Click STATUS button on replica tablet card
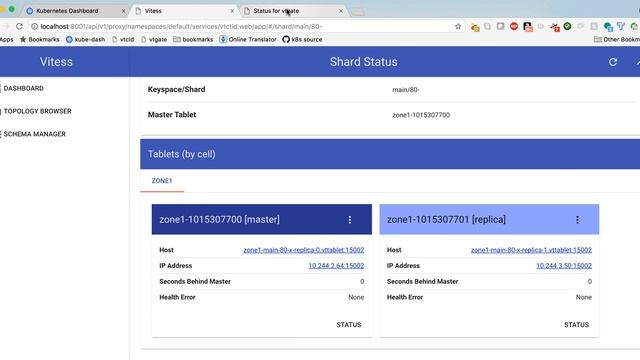 (576, 324)
